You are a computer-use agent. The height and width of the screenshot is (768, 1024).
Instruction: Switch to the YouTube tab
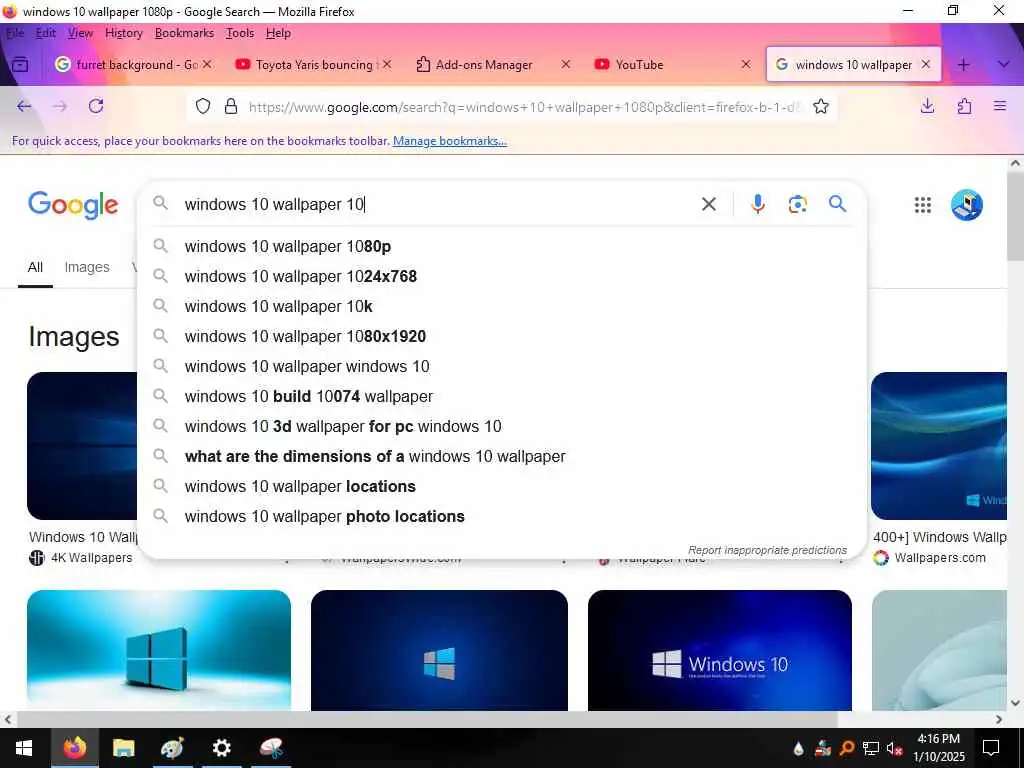pos(674,65)
